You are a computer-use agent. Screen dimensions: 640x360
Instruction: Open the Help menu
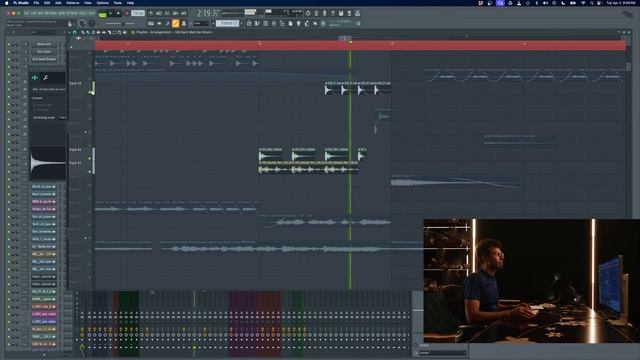coord(131,3)
